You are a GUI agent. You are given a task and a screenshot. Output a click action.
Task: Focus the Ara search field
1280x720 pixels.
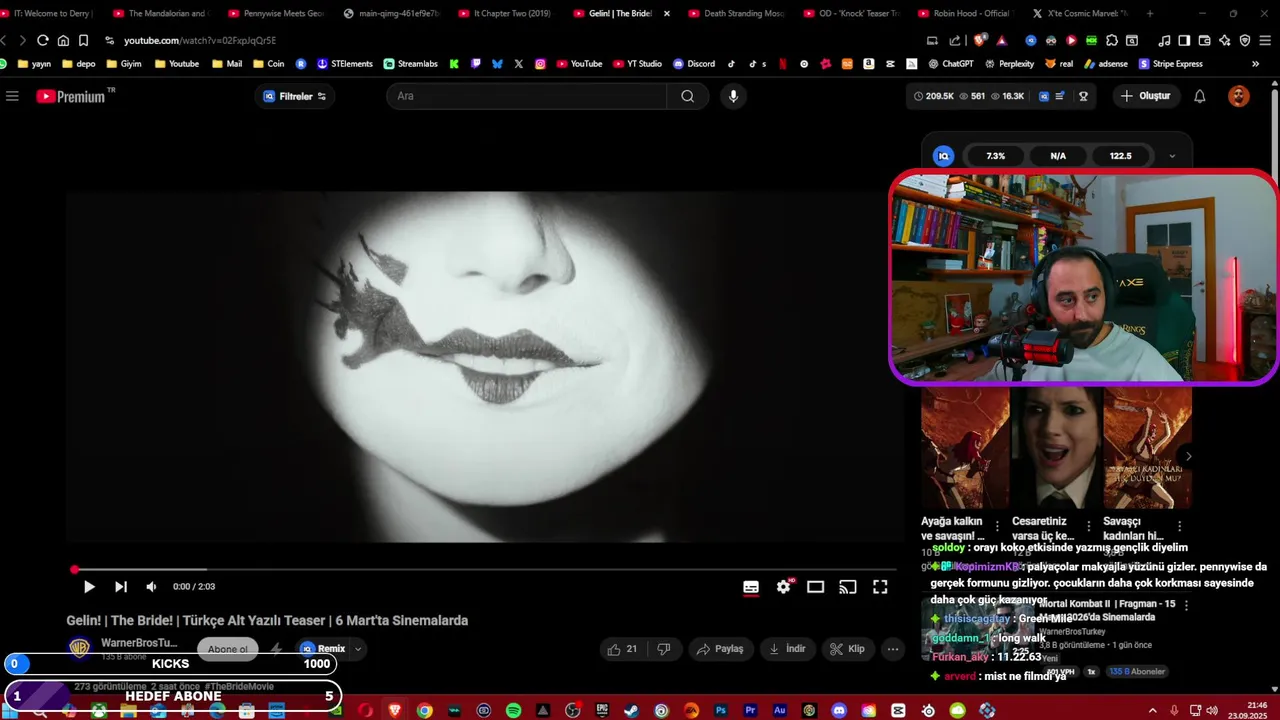coord(526,96)
